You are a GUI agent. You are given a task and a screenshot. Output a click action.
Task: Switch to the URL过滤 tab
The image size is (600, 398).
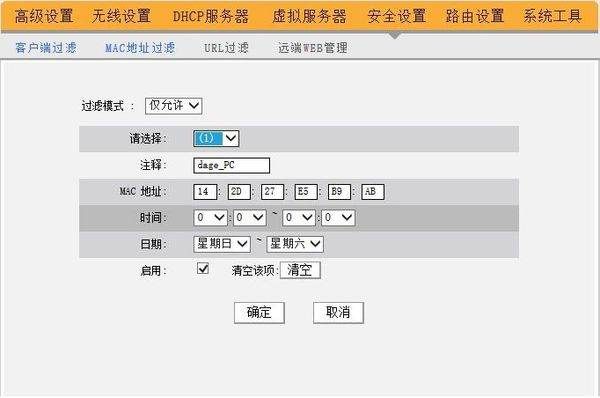(x=226, y=48)
